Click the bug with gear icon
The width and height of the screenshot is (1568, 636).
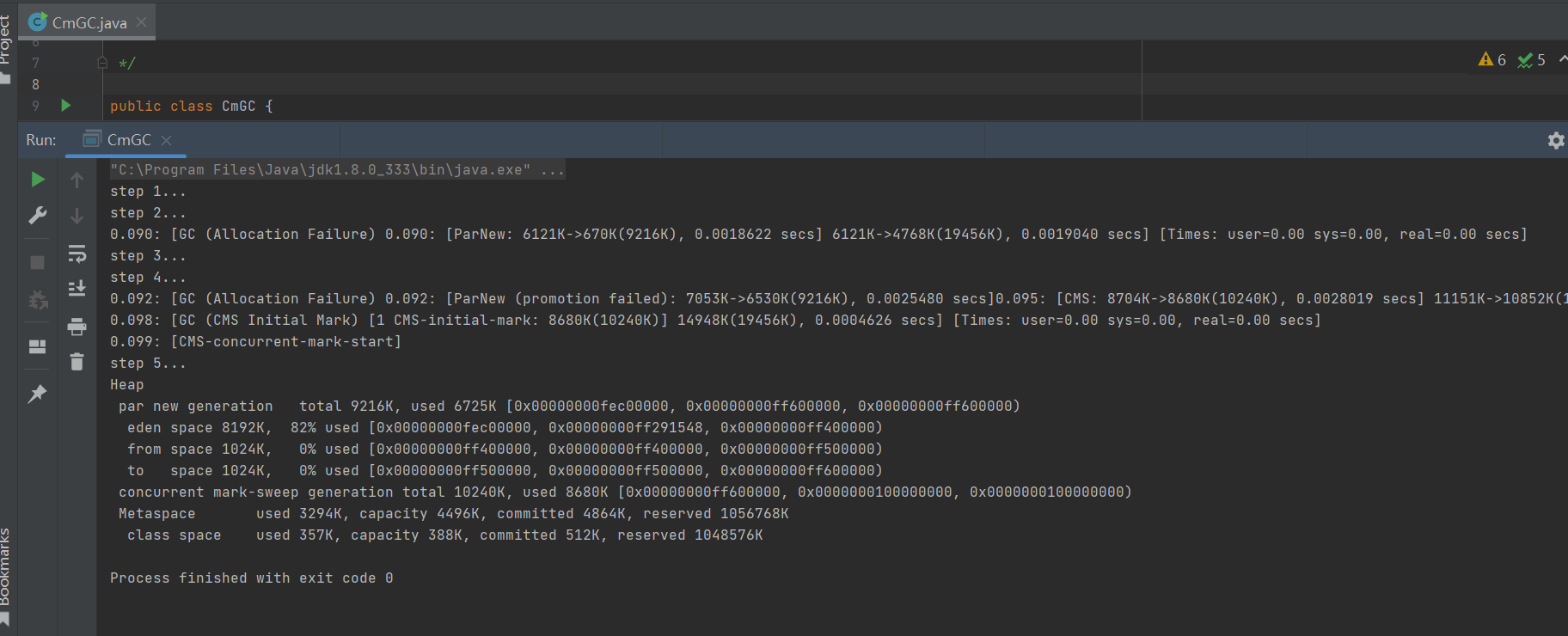[x=38, y=300]
